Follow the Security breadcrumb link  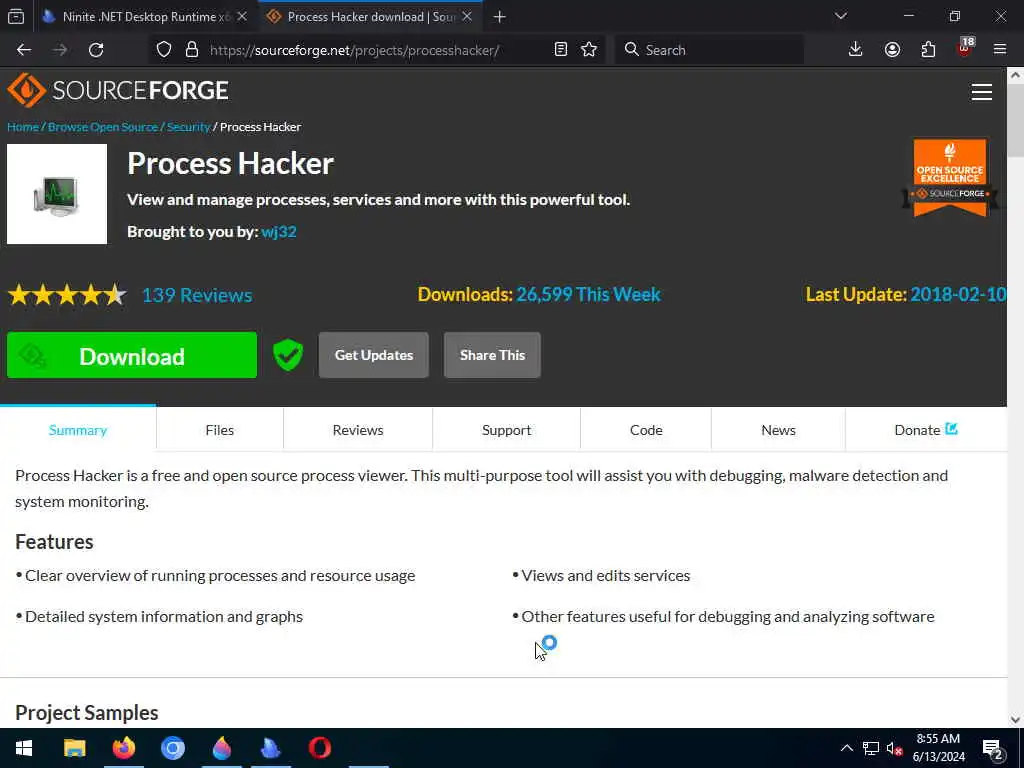point(188,127)
